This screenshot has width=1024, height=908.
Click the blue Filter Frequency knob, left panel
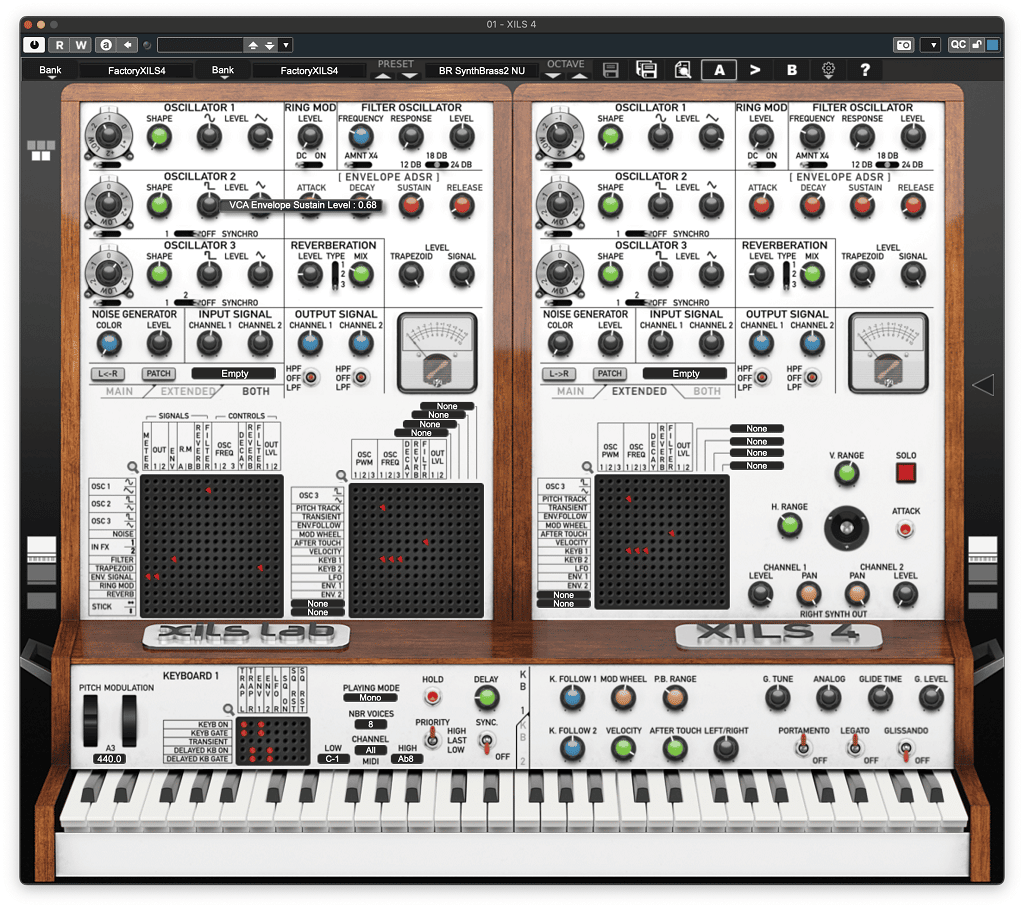coord(360,136)
